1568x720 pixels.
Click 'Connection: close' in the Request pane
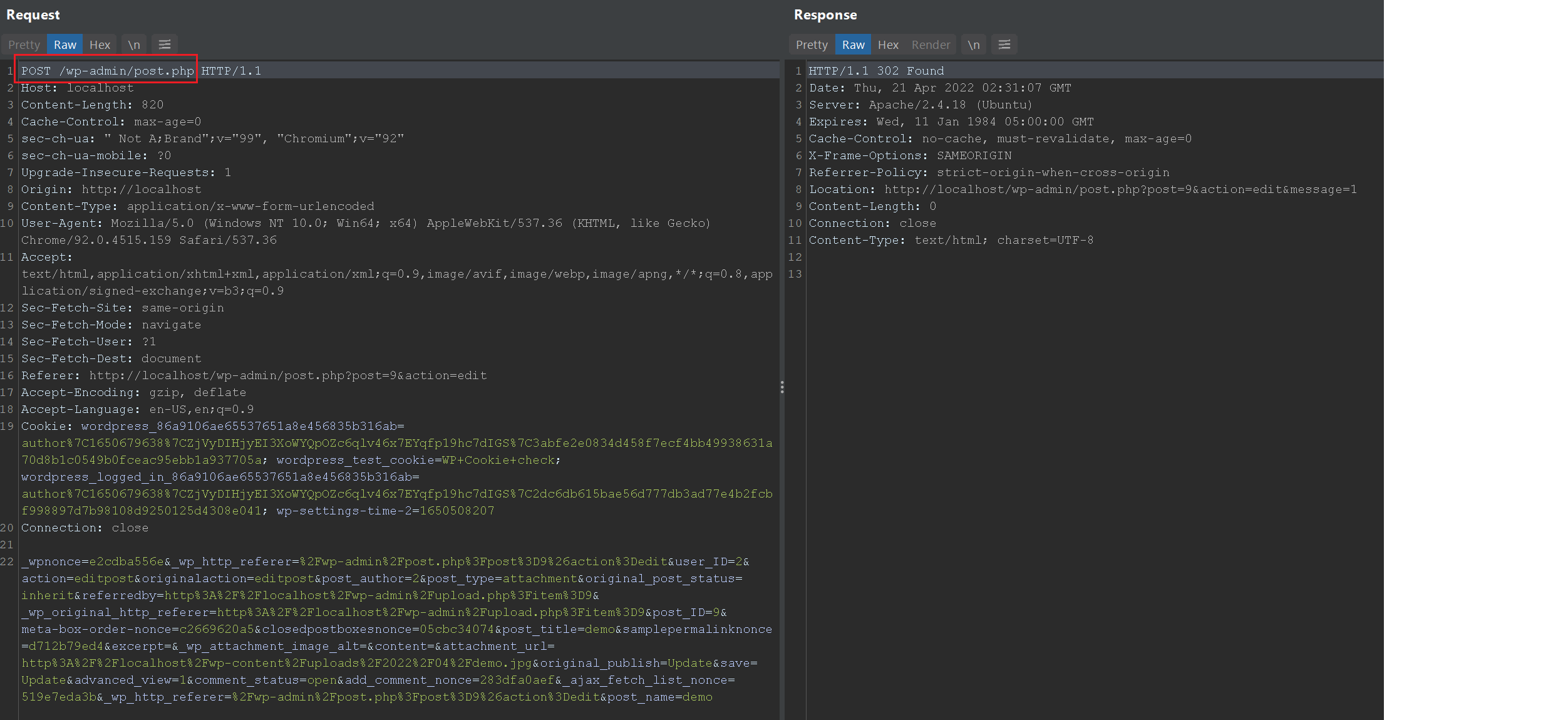85,528
